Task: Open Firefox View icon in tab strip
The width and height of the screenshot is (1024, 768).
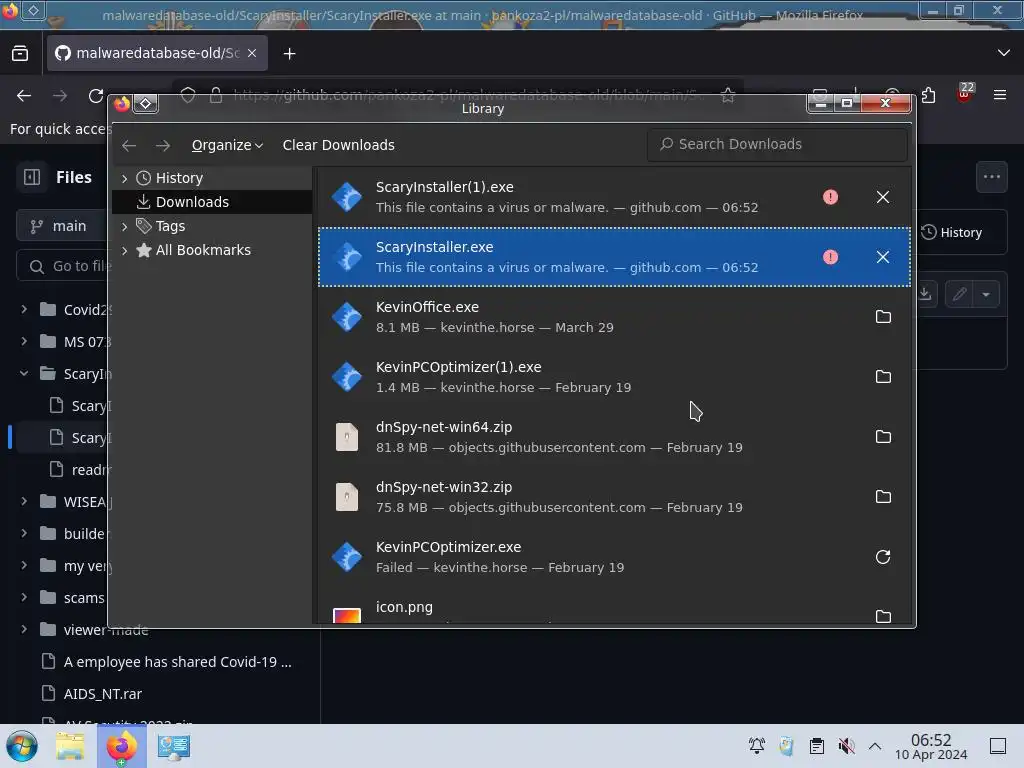Action: click(20, 54)
